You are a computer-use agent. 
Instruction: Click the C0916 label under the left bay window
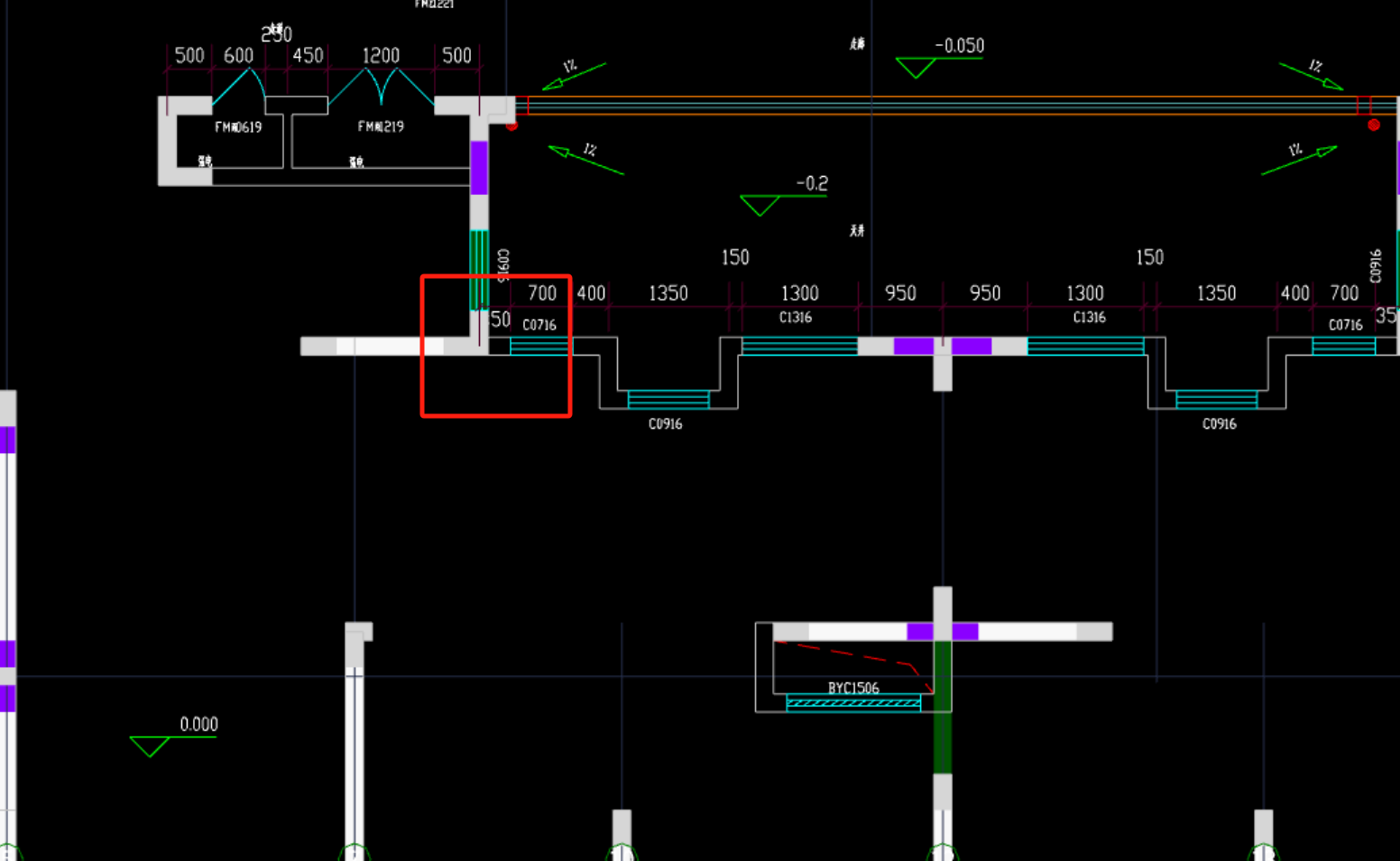click(x=666, y=424)
